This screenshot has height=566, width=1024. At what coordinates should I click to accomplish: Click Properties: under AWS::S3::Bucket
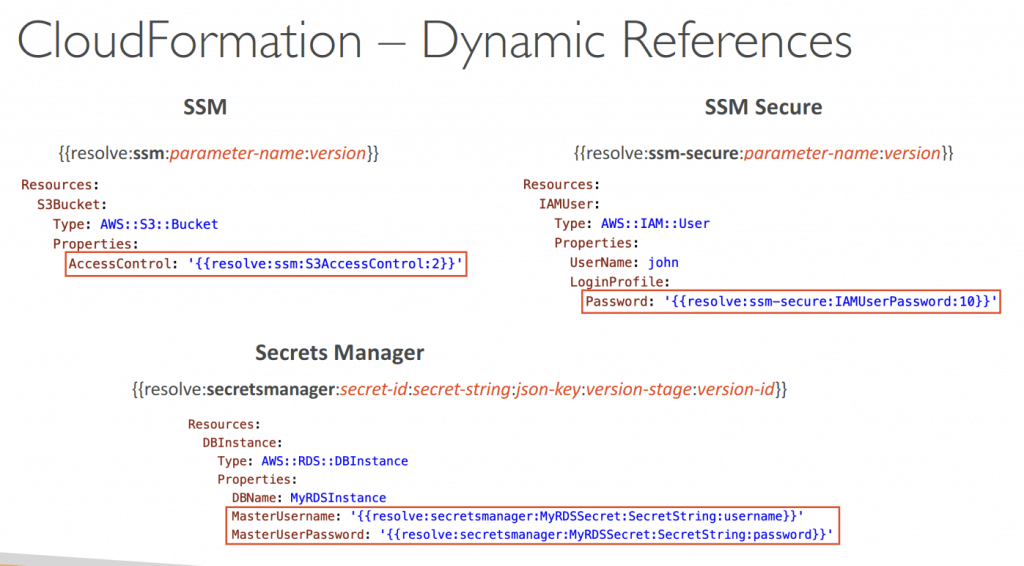point(95,244)
